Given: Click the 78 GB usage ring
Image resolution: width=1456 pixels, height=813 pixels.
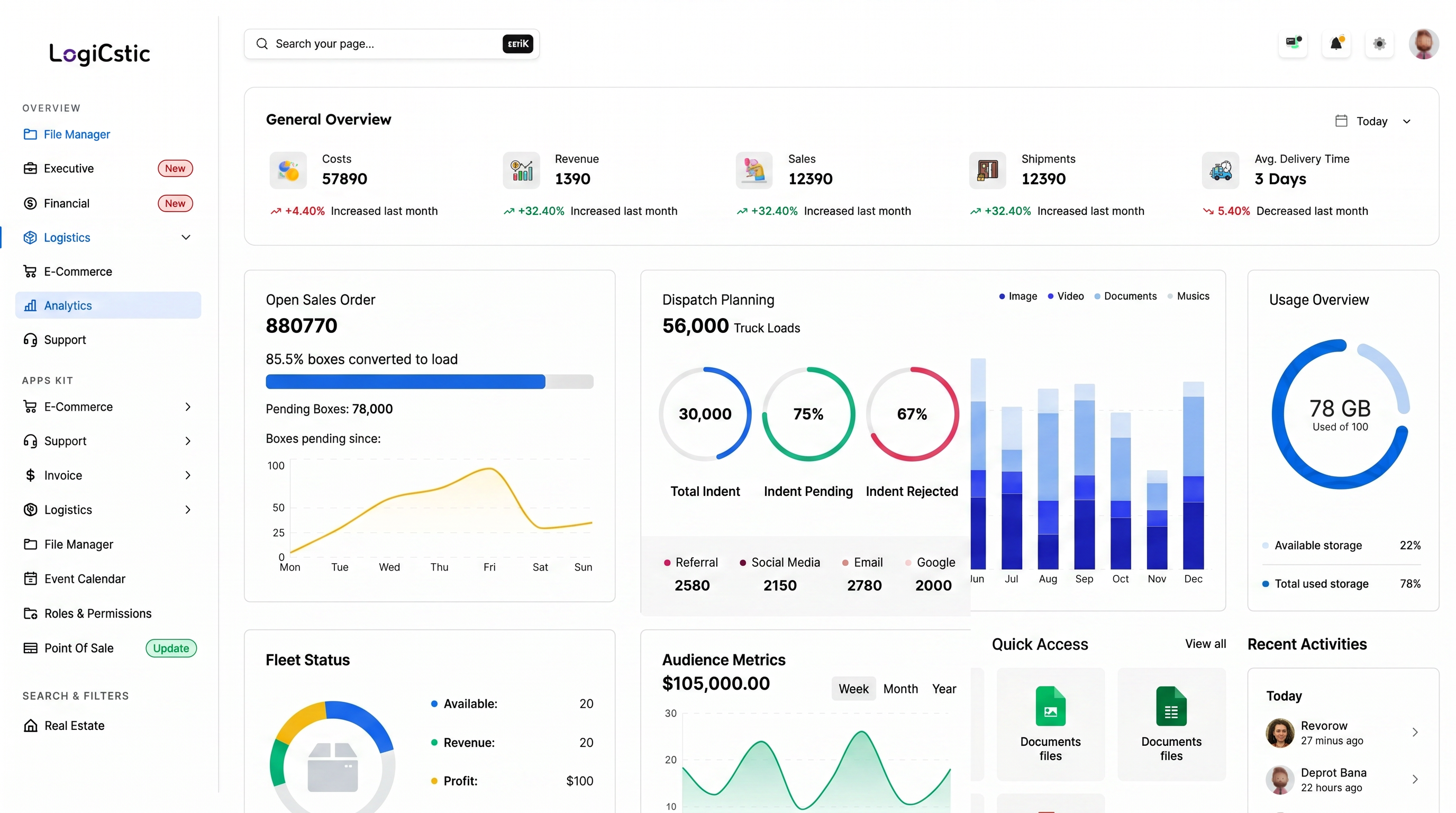Looking at the screenshot, I should pyautogui.click(x=1340, y=414).
